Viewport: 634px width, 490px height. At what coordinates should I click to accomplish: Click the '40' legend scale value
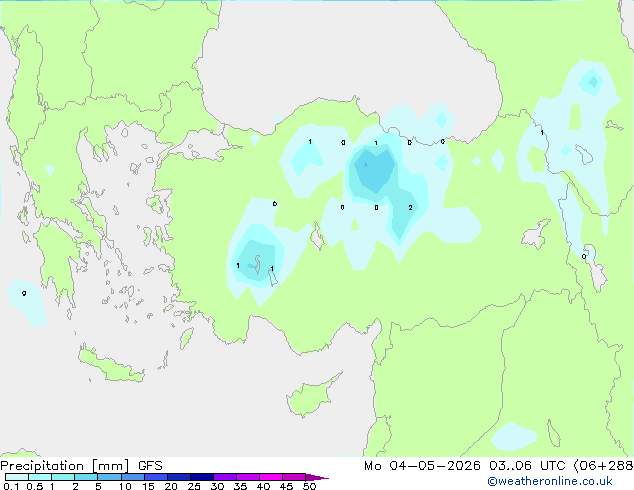[x=263, y=486]
